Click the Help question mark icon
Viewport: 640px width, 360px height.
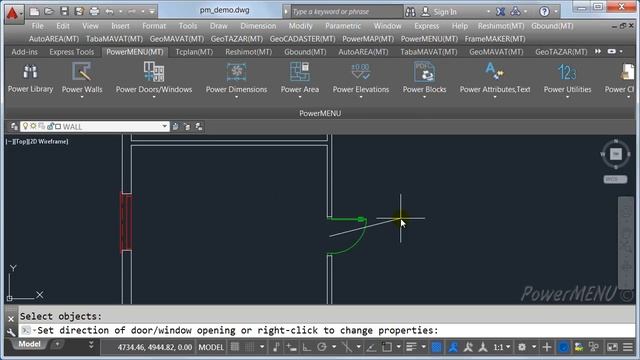point(544,11)
